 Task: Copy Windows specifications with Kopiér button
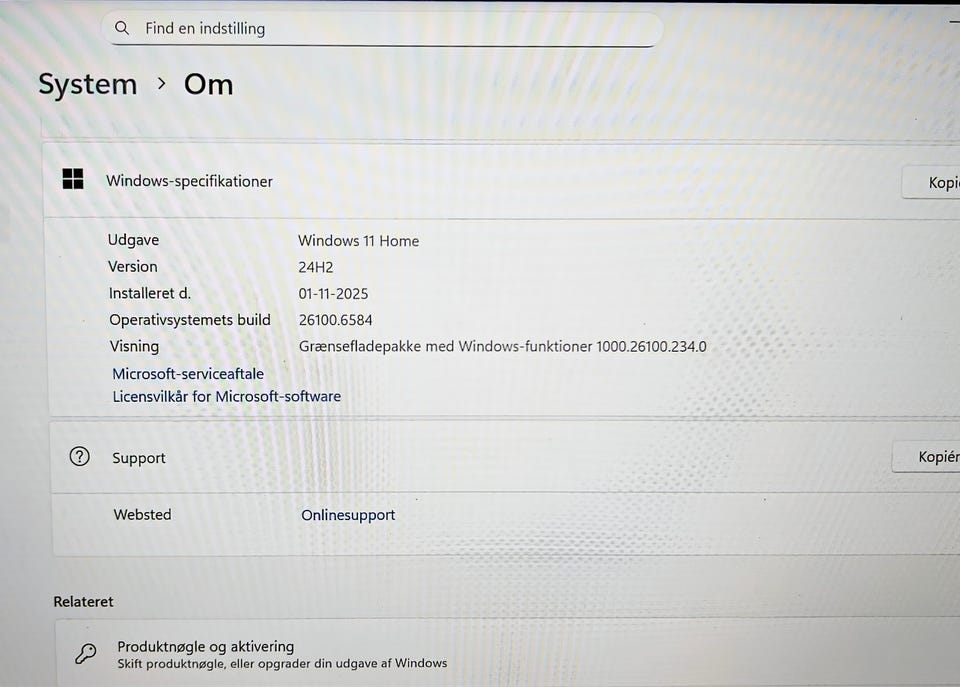931,182
